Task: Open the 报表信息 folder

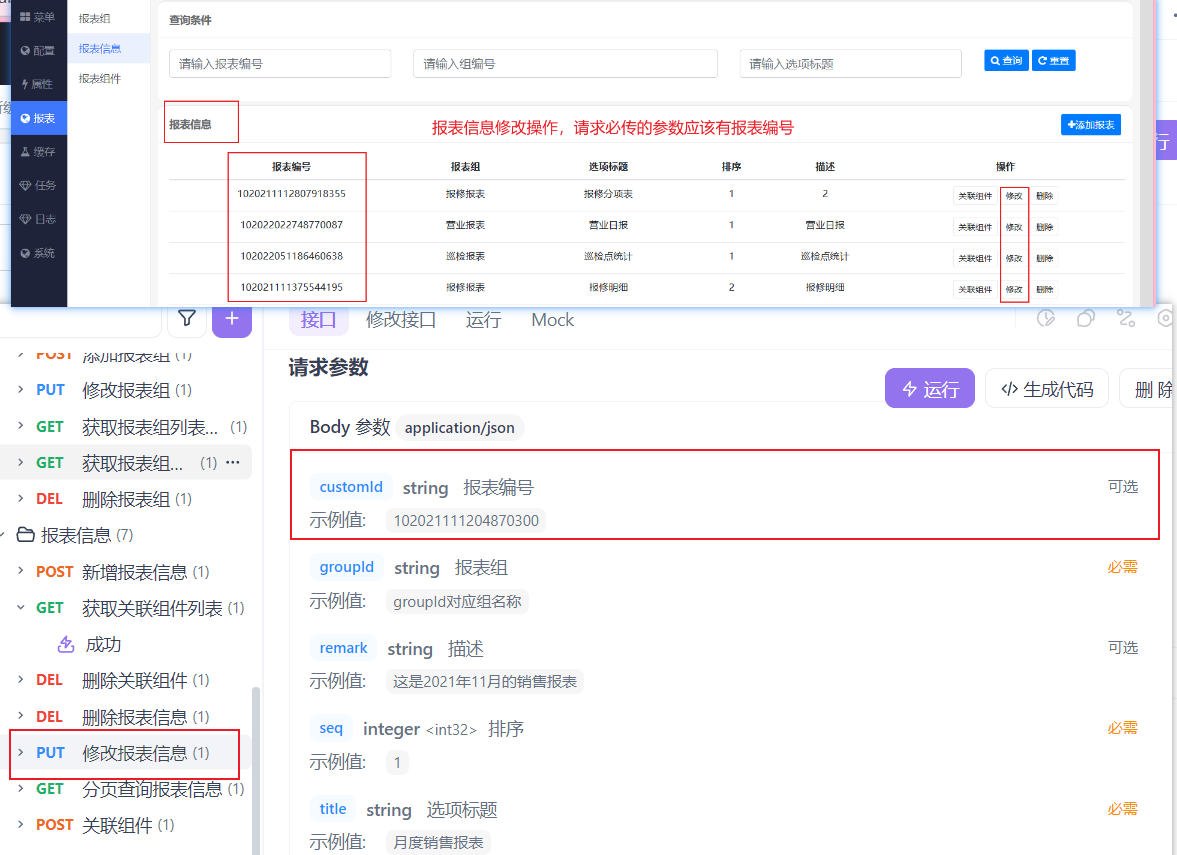Action: point(75,535)
